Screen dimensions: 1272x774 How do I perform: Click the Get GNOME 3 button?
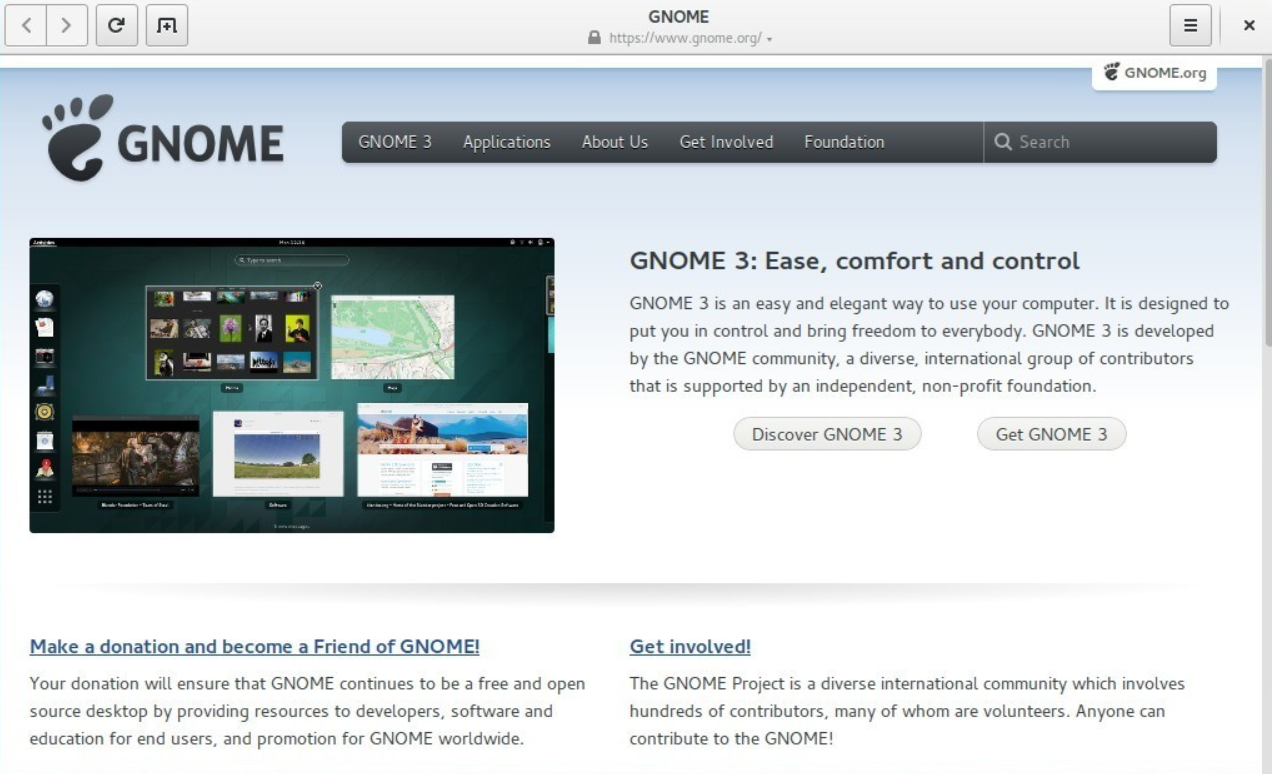click(x=1051, y=434)
